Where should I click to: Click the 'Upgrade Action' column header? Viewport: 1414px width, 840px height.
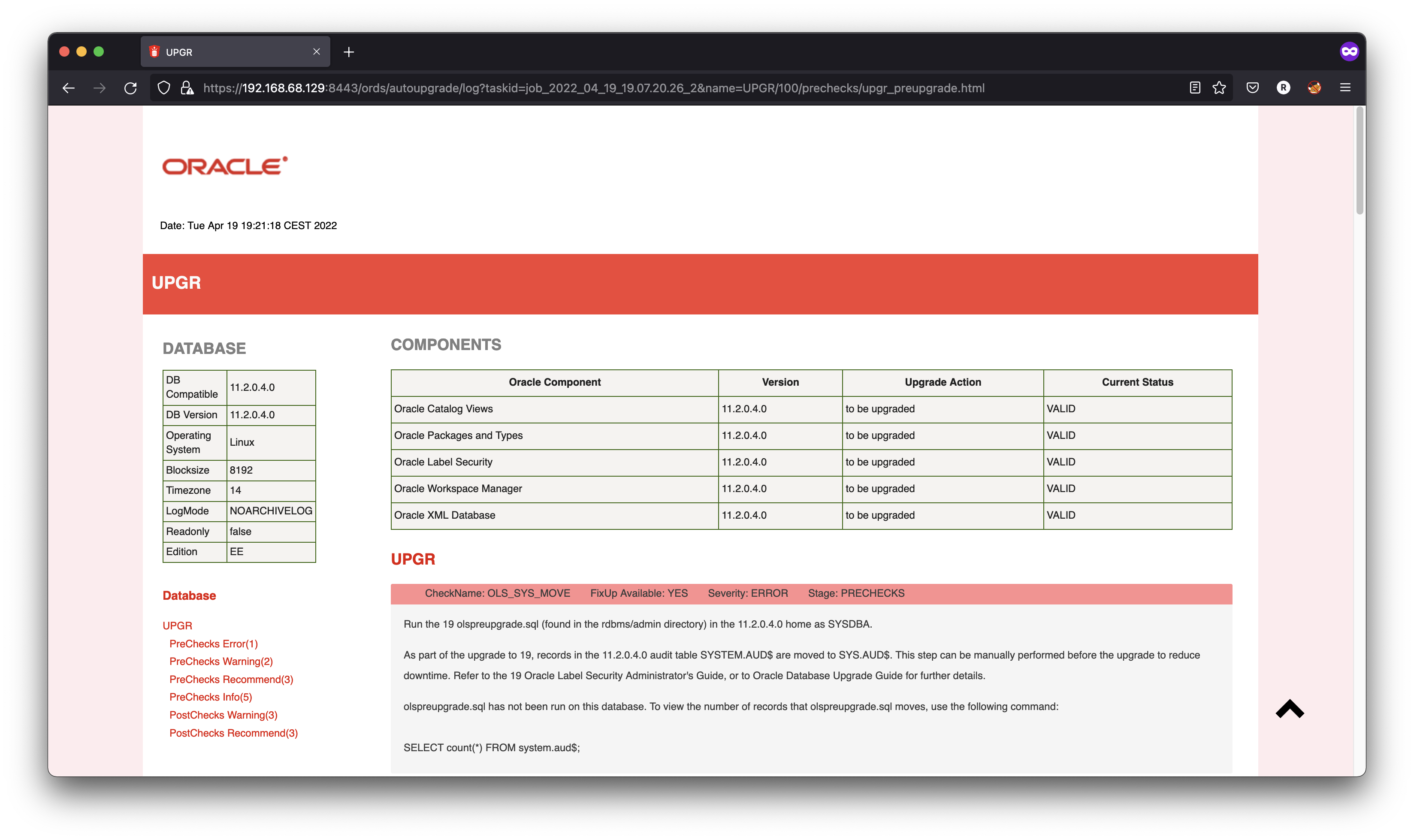point(943,383)
